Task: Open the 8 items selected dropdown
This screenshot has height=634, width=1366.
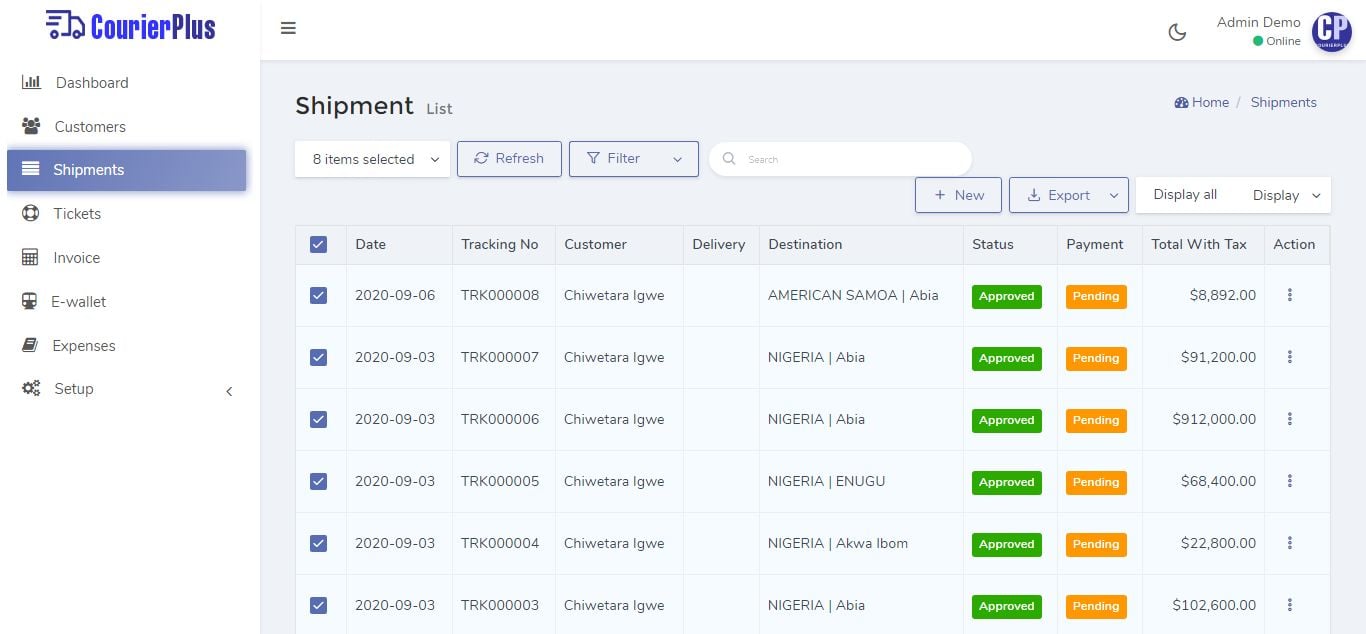Action: pos(371,159)
